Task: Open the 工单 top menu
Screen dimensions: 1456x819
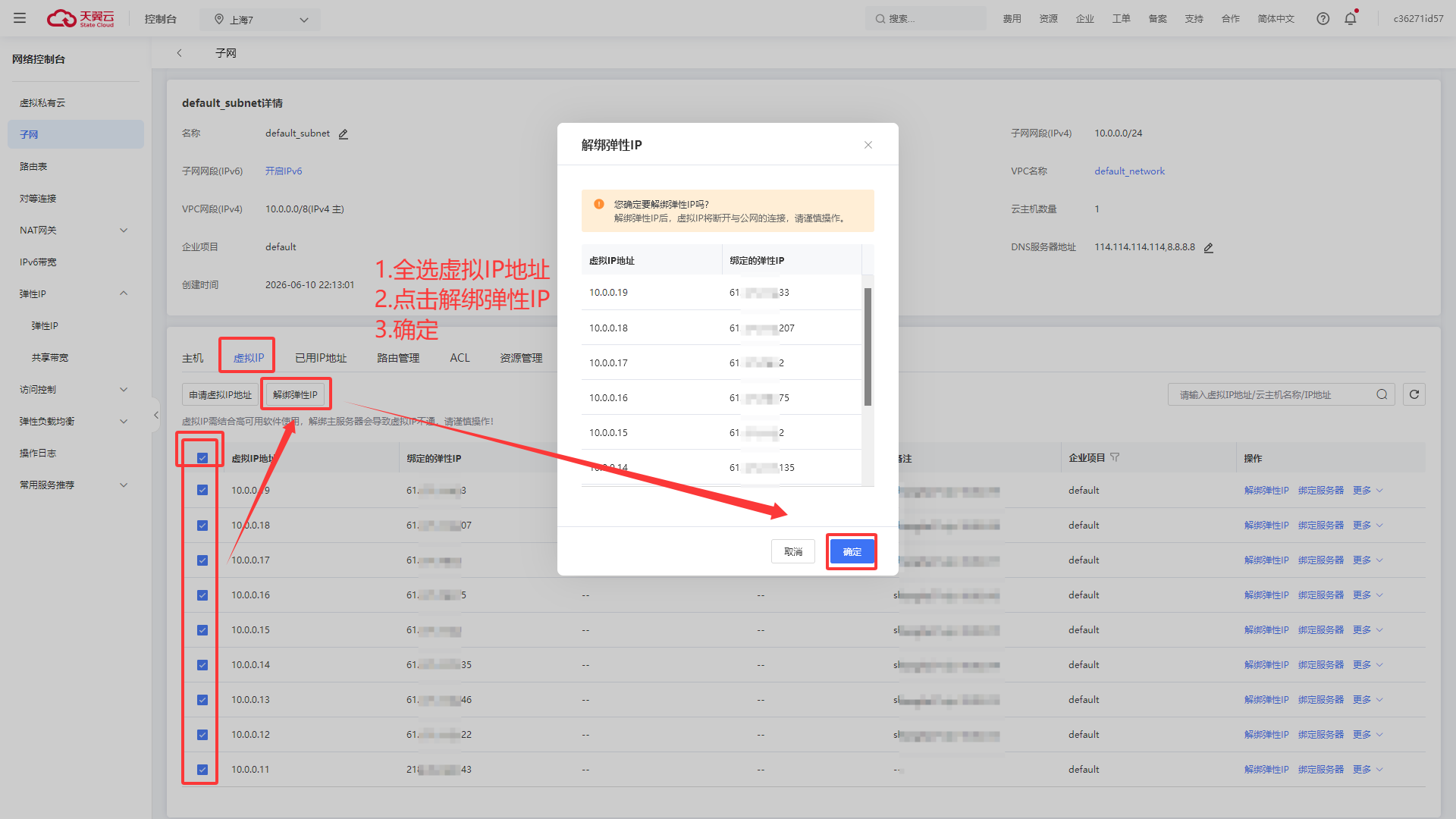Action: (x=1121, y=19)
